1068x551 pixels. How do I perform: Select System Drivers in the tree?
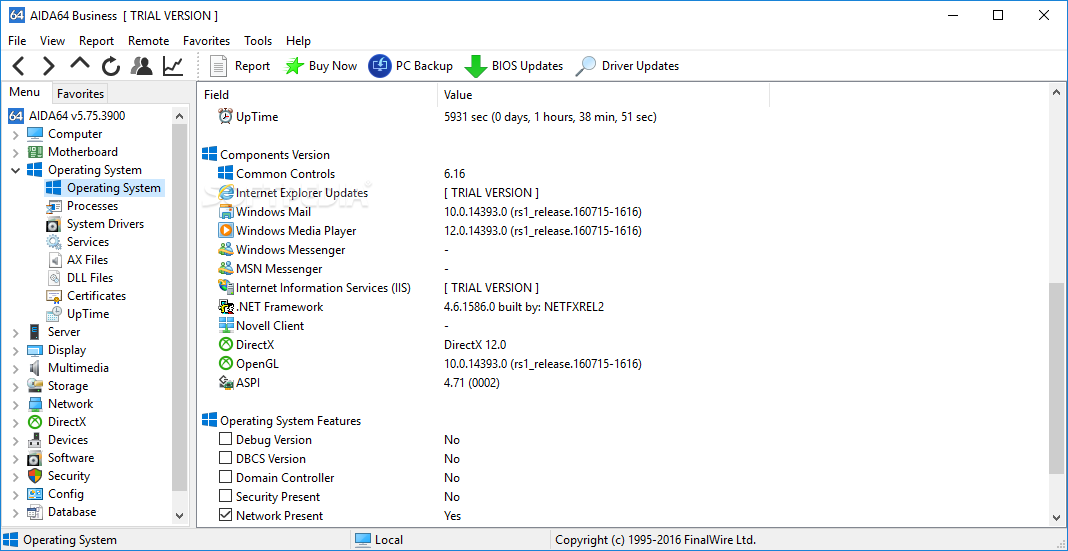coord(105,223)
